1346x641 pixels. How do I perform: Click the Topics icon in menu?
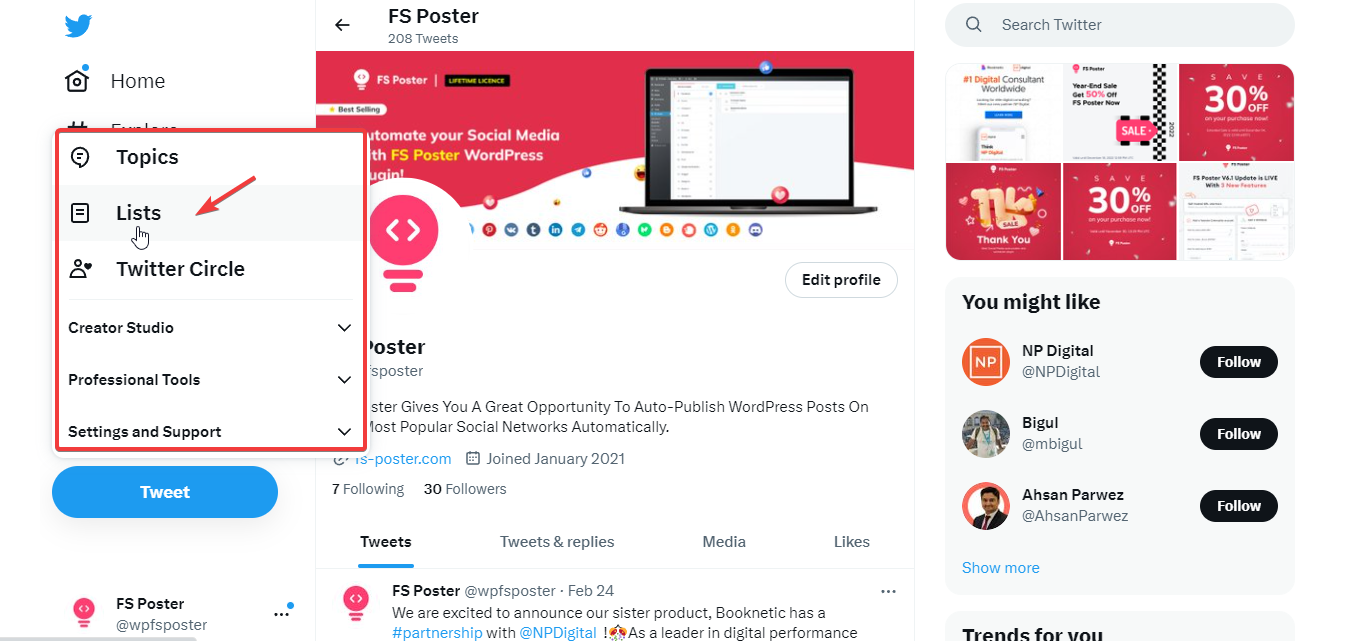click(80, 157)
